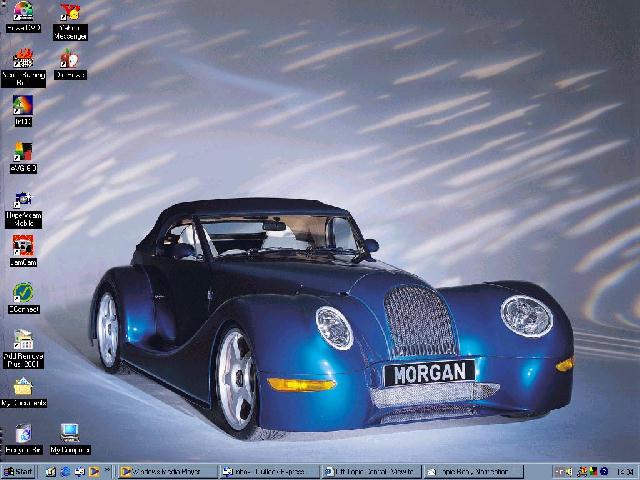The image size is (640, 480).
Task: Expand the quick launch overflow chevron
Action: pyautogui.click(x=107, y=469)
